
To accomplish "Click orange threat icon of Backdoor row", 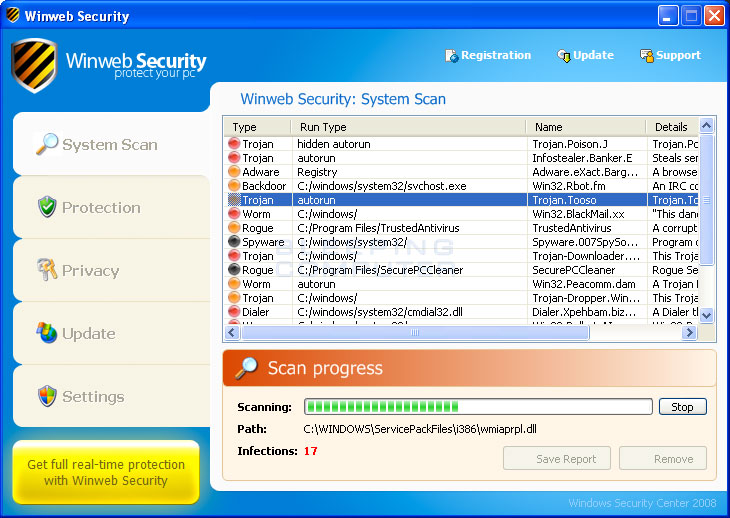I will tap(234, 185).
